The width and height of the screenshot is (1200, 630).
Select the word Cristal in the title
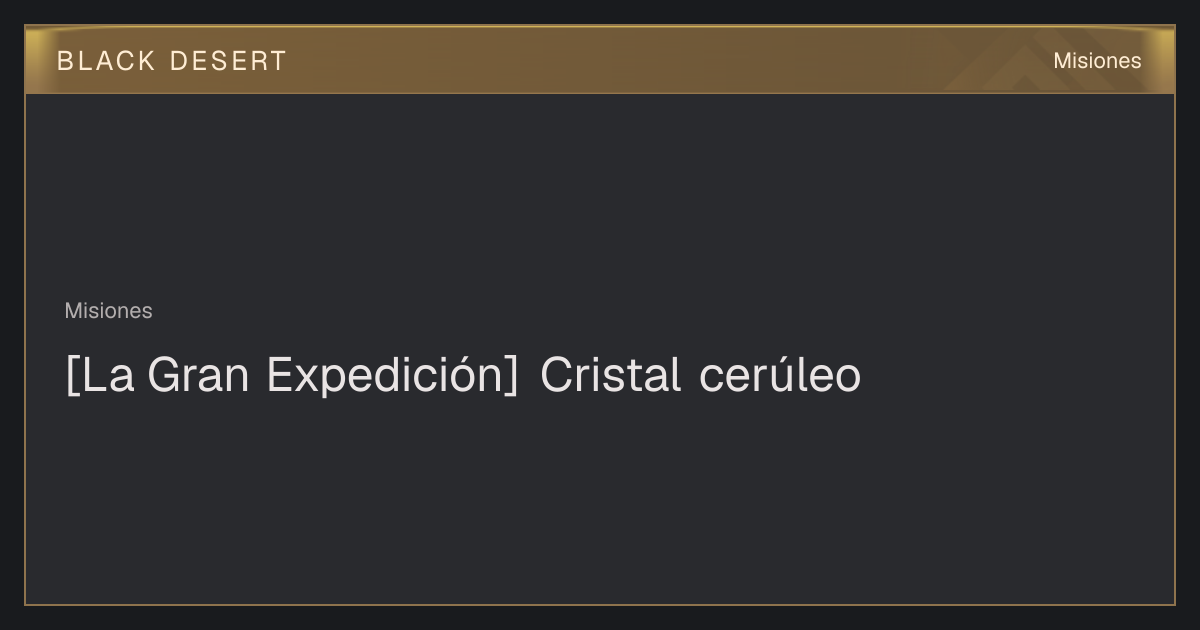(x=611, y=376)
